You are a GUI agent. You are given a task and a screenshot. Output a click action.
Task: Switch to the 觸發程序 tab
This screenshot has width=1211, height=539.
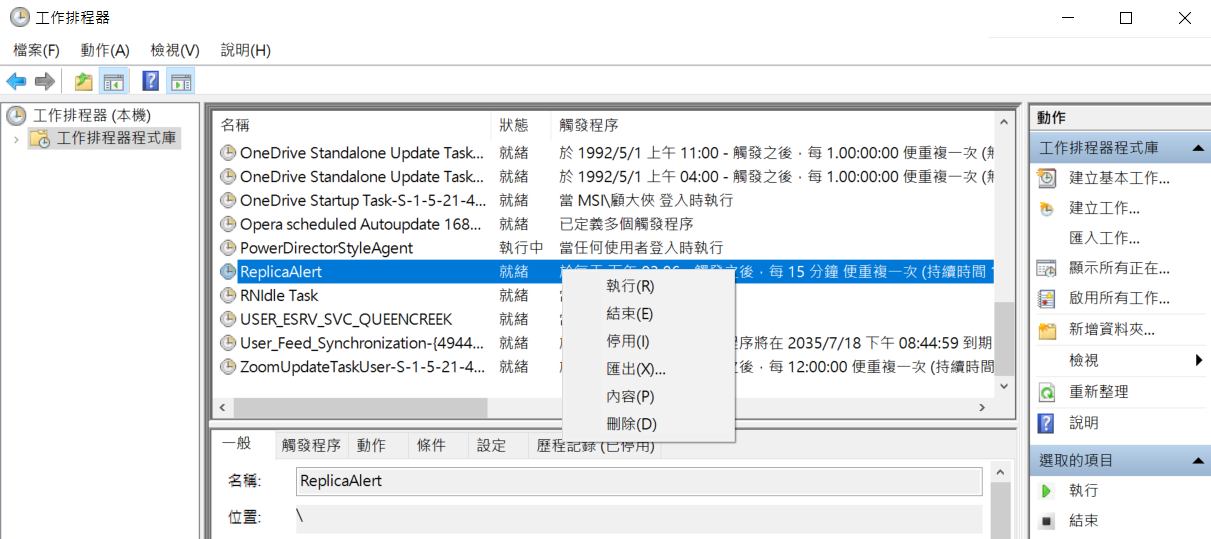(311, 446)
